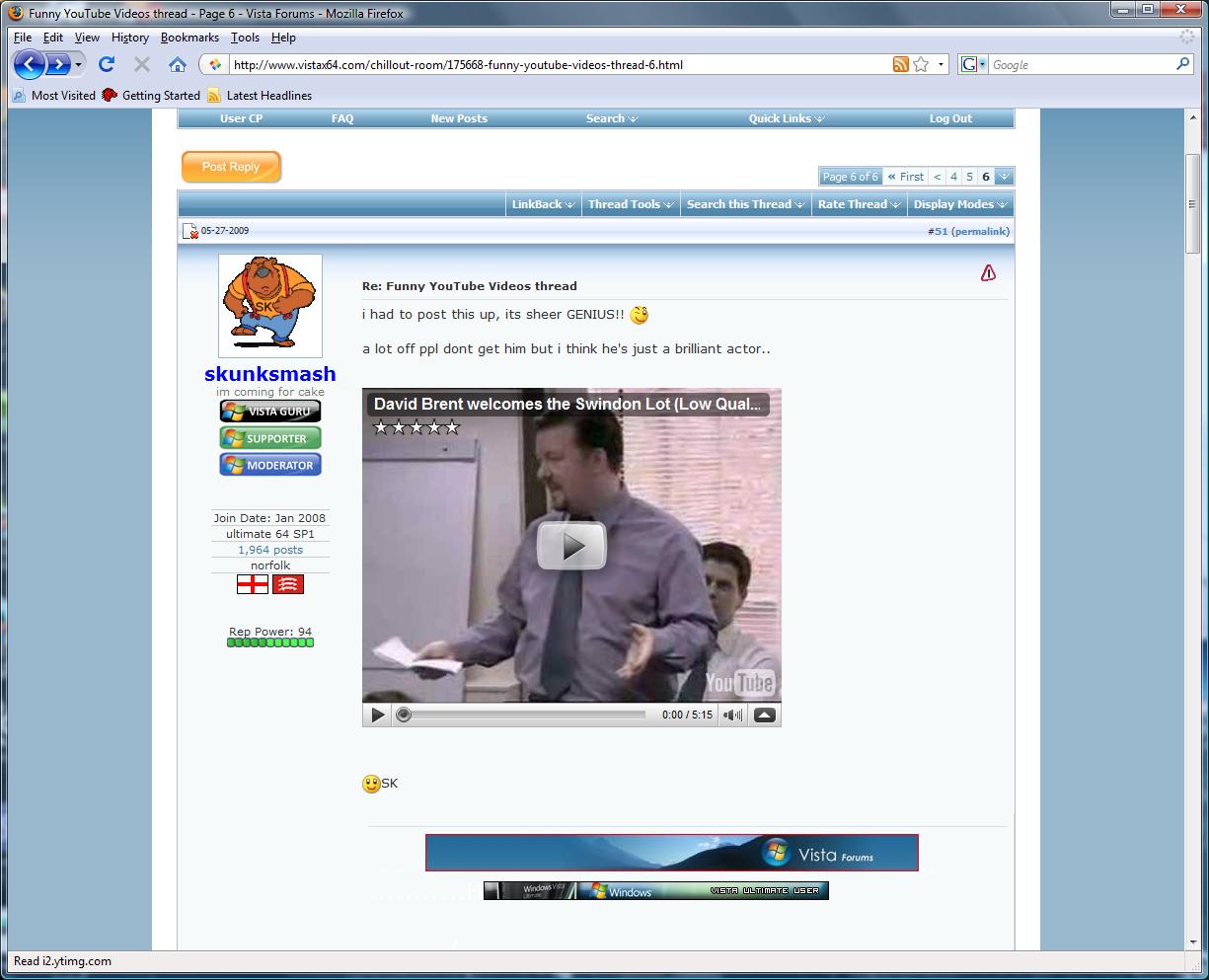Rate the video using the five stars
Viewport: 1209px width, 980px height.
[416, 427]
